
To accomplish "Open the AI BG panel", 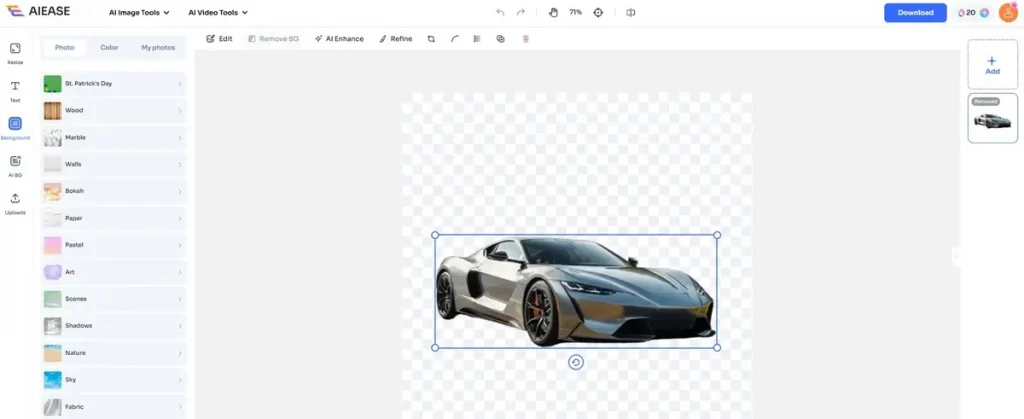I will (15, 165).
